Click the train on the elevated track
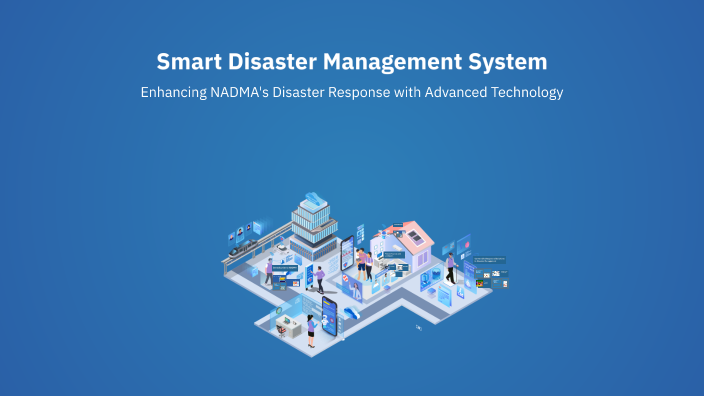The image size is (704, 396). [x=244, y=248]
